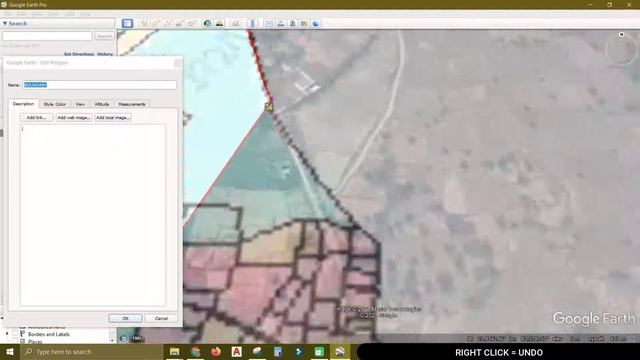The image size is (640, 360).
Task: Switch to the Style, Color tab
Action: click(x=55, y=104)
